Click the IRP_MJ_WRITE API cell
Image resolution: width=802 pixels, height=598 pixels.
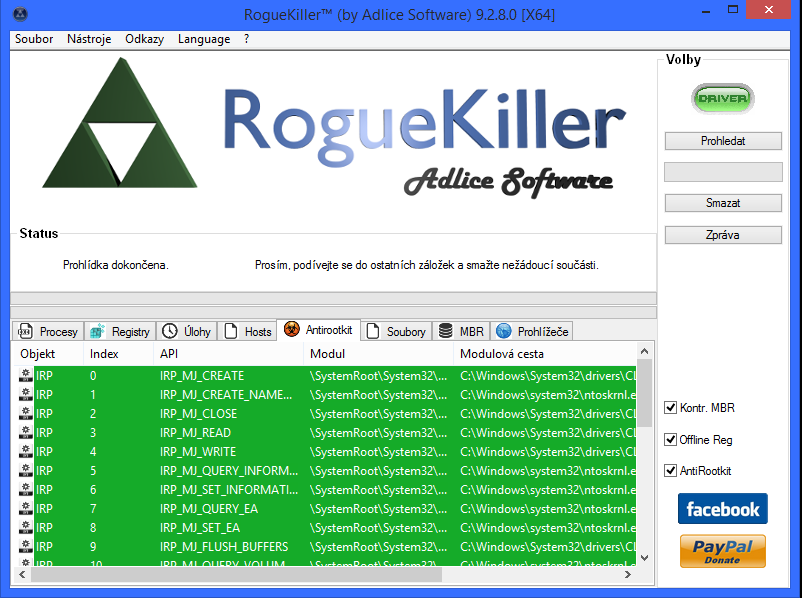[198, 451]
